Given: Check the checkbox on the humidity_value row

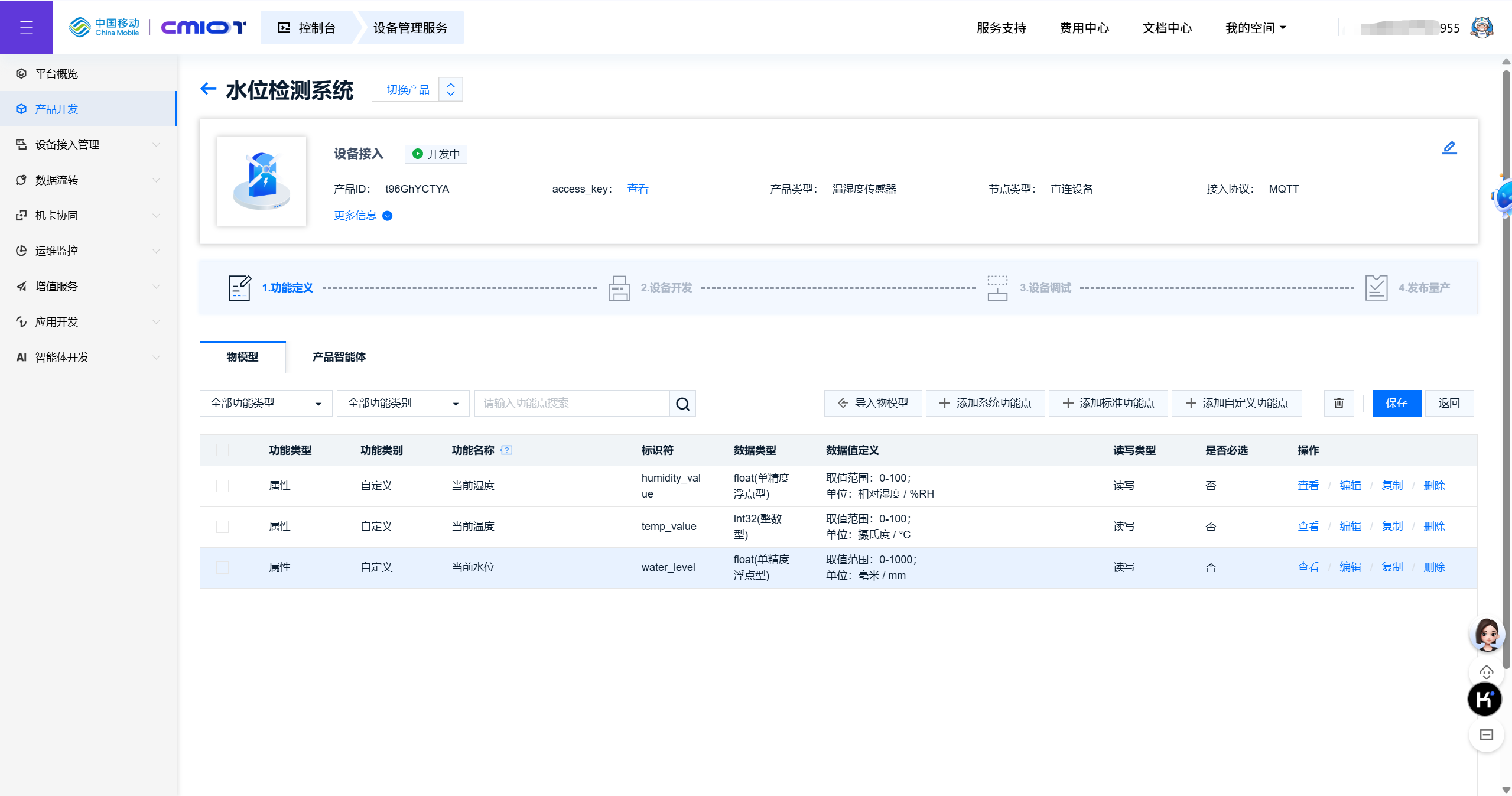Looking at the screenshot, I should (x=222, y=486).
